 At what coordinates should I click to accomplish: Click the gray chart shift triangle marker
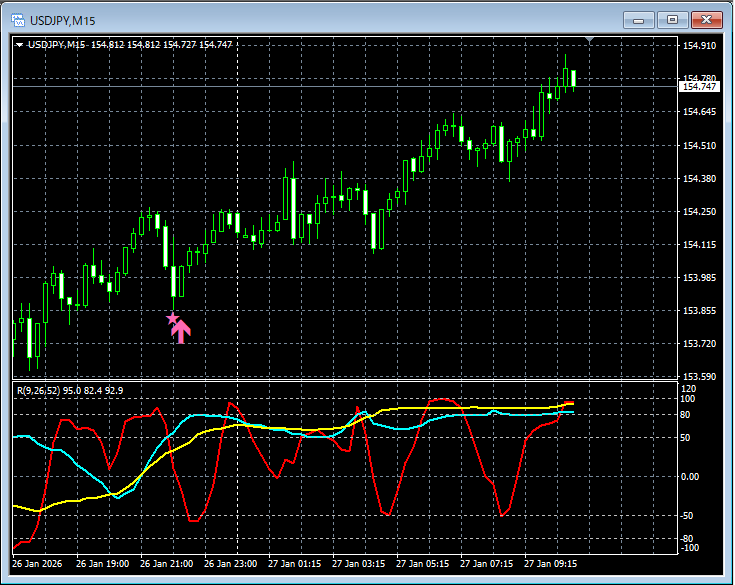(x=590, y=41)
